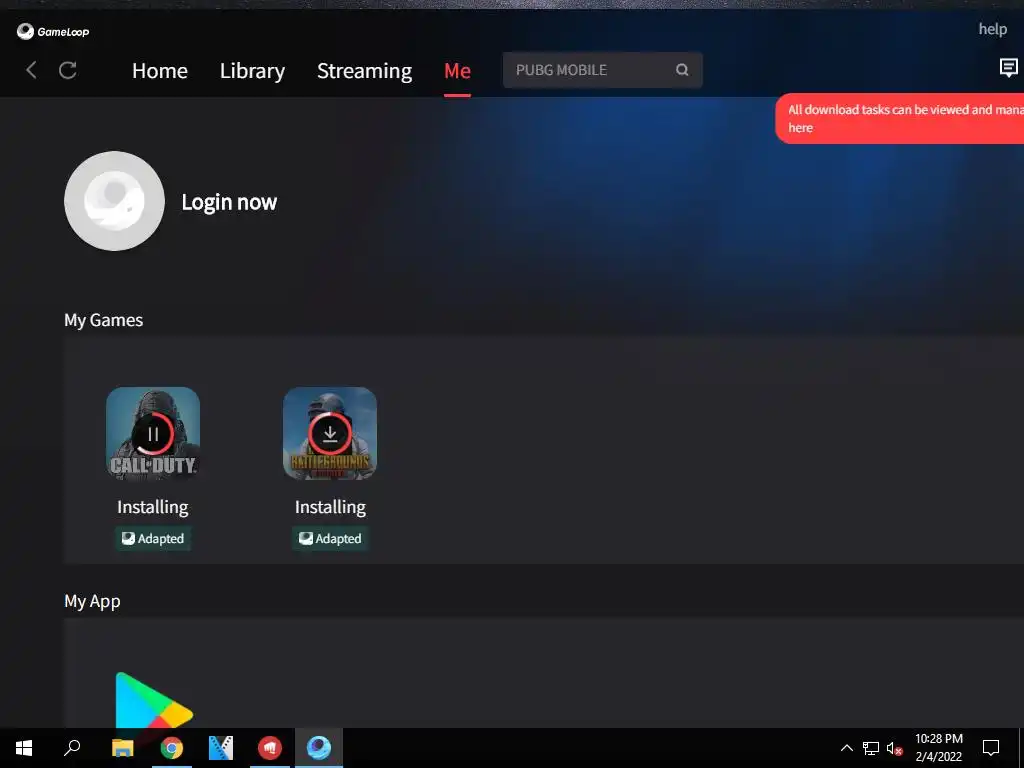The height and width of the screenshot is (768, 1024).
Task: Click the GameLoop logo in the title bar
Action: (x=53, y=31)
